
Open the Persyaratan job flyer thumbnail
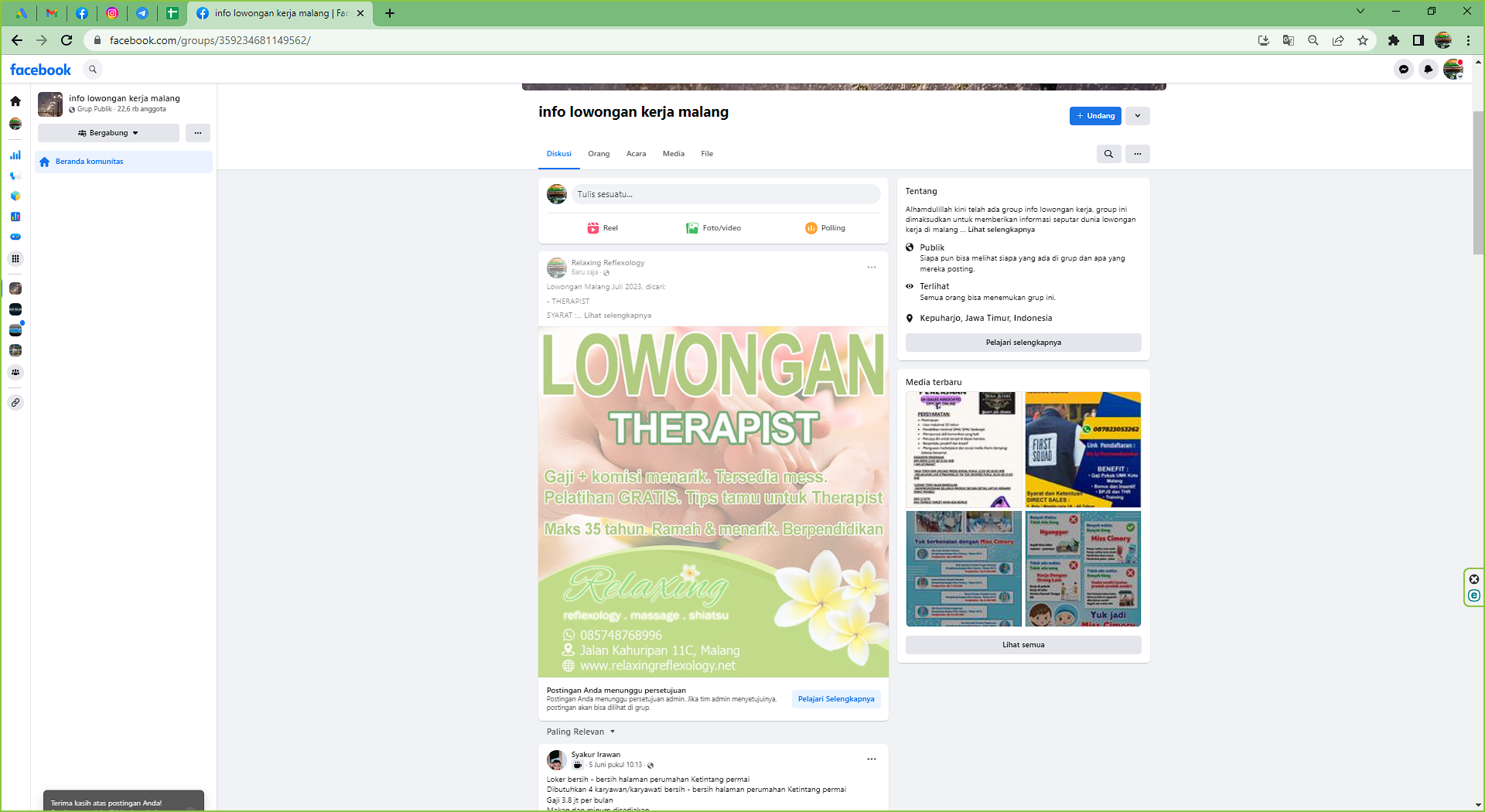tap(964, 449)
